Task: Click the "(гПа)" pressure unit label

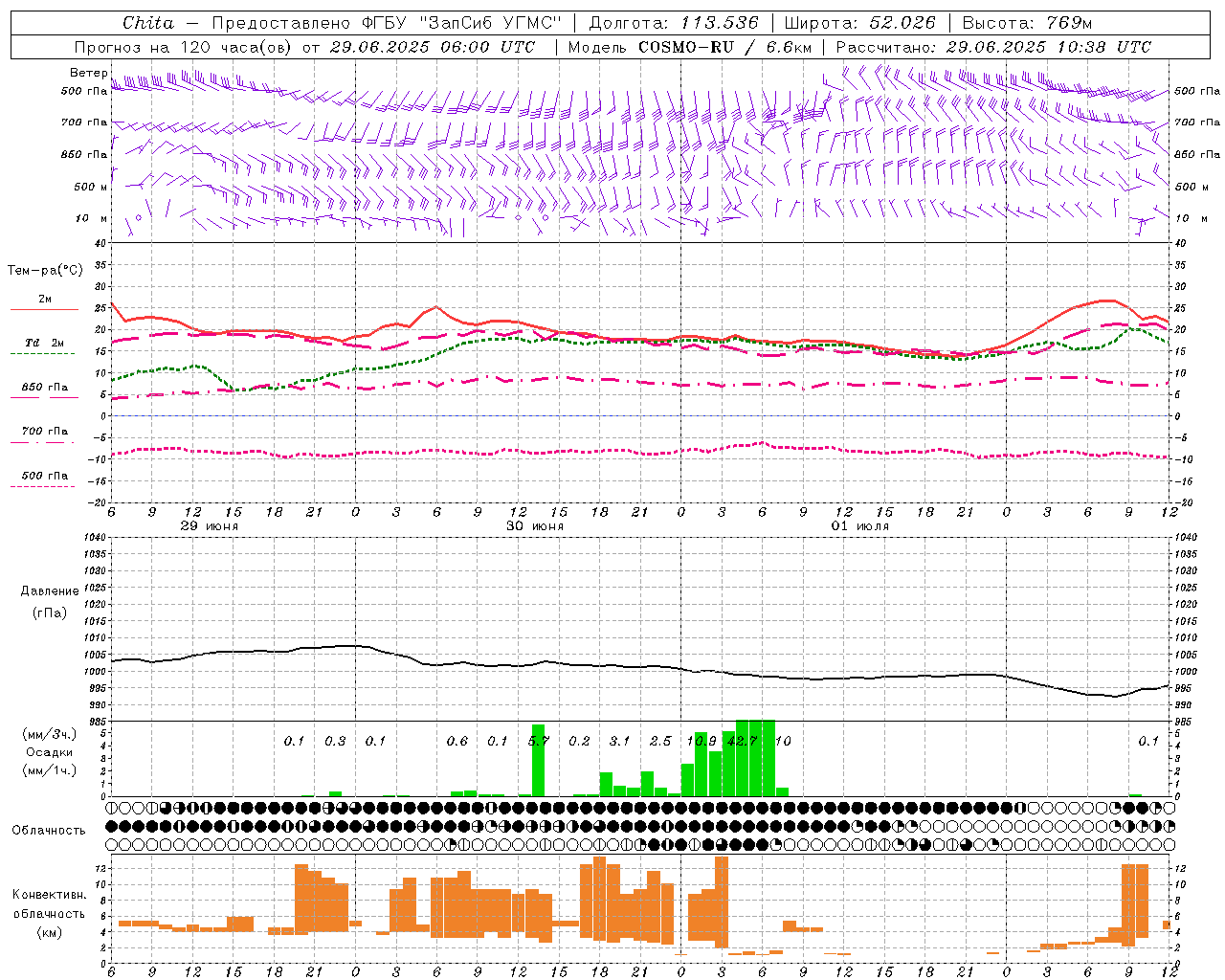Action: (50, 613)
